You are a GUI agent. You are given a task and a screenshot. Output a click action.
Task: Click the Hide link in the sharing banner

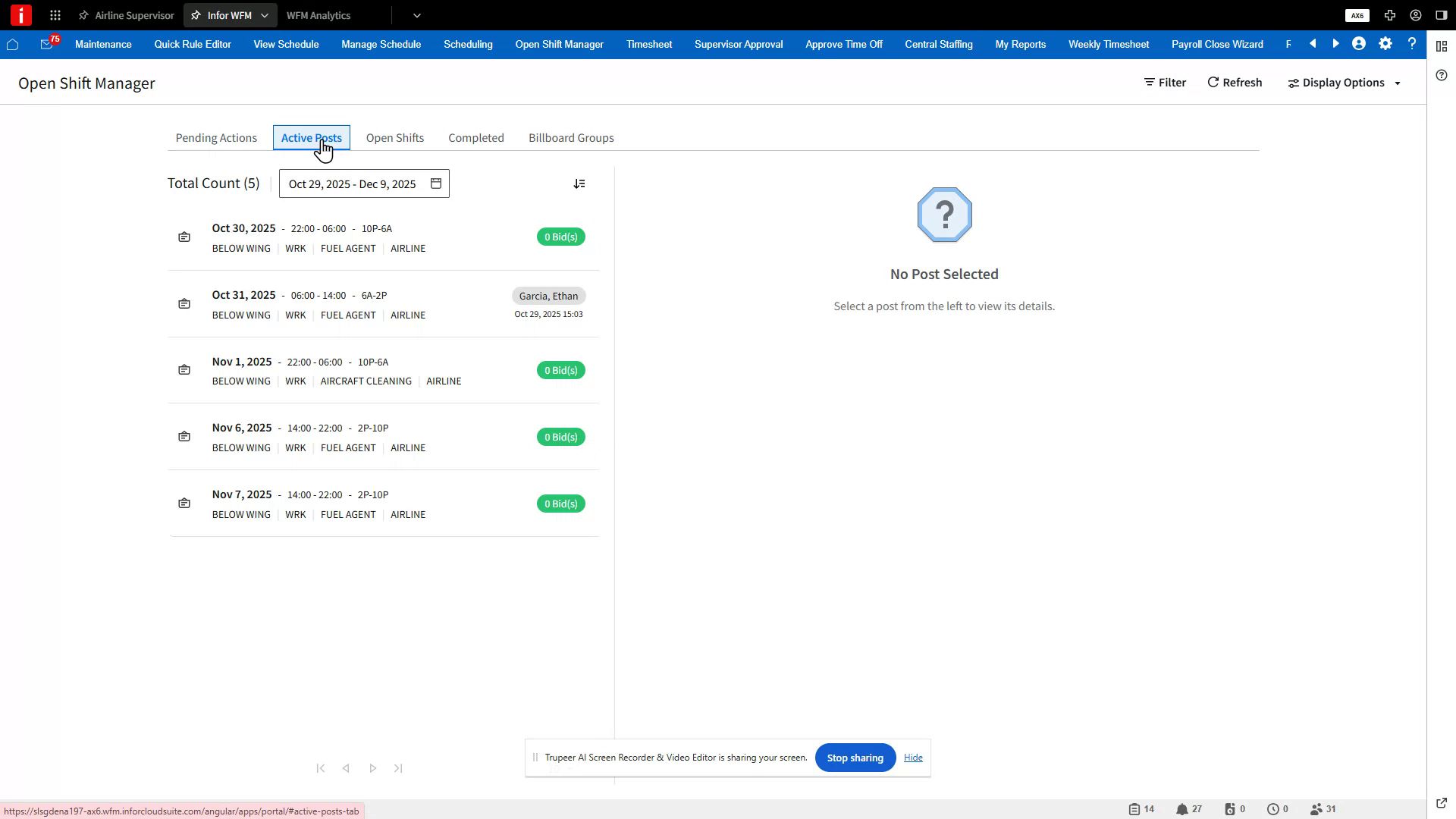click(x=913, y=758)
